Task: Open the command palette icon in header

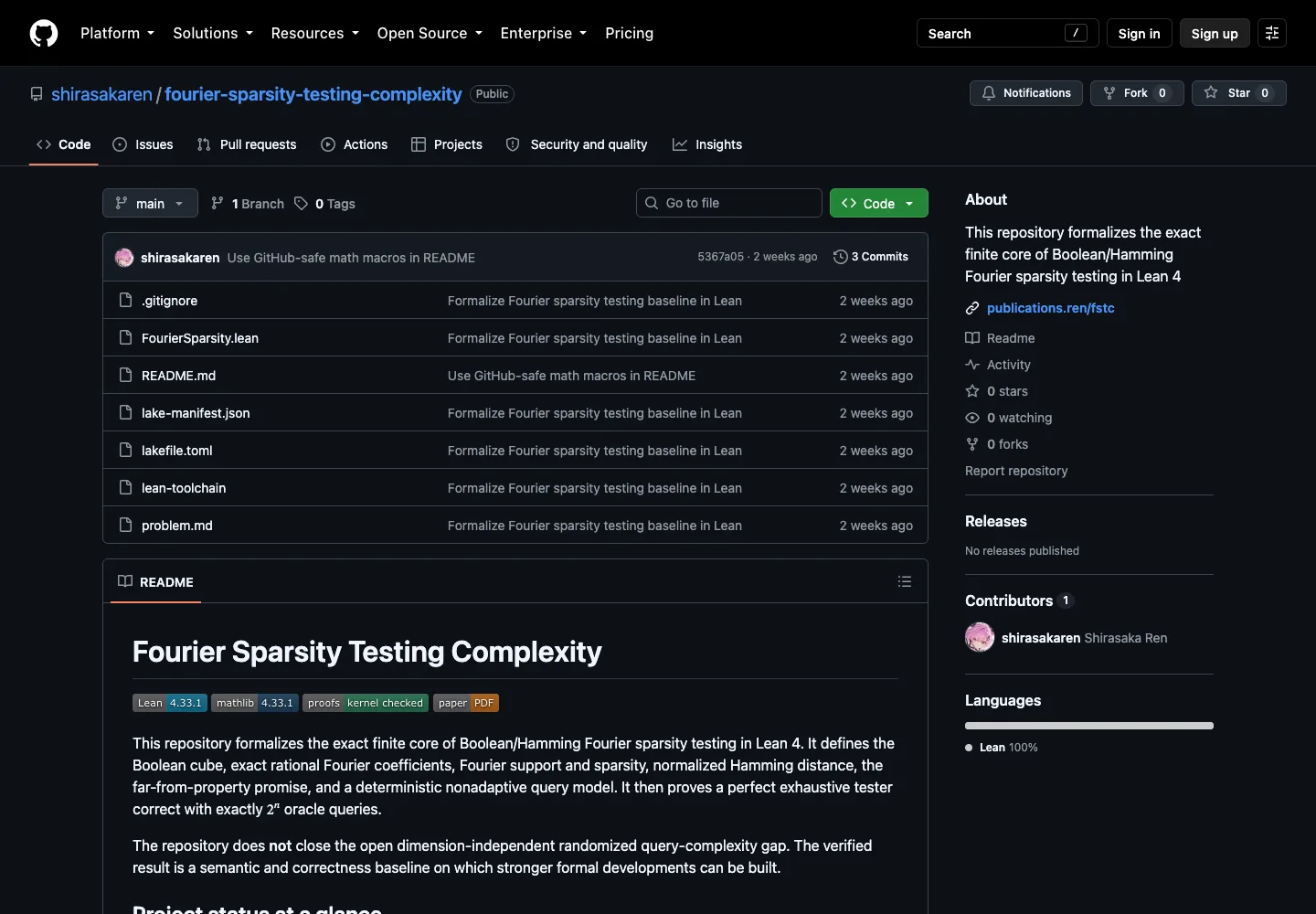Action: click(1272, 33)
